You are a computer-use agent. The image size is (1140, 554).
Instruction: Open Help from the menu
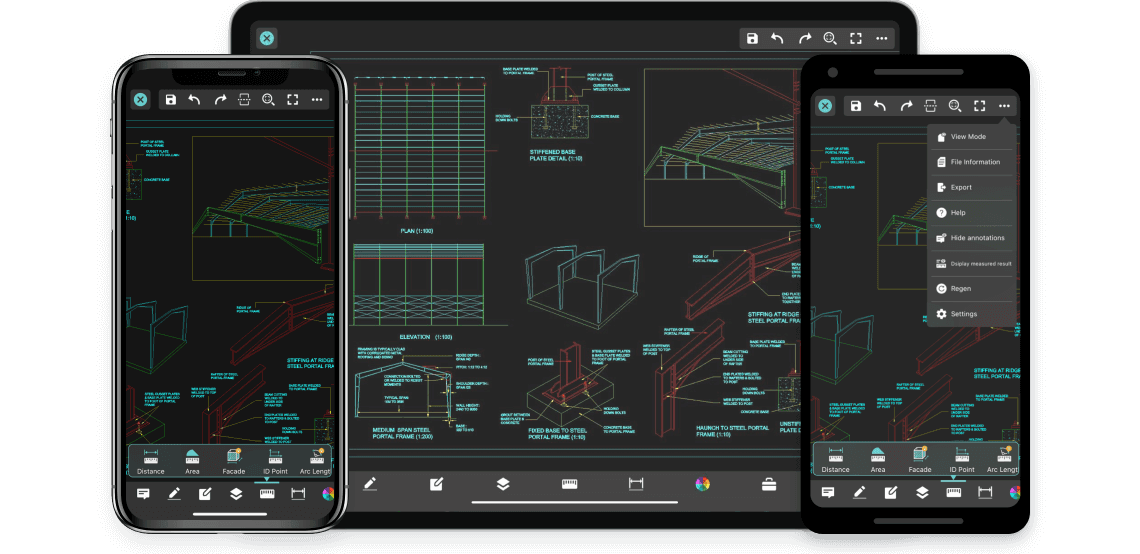[971, 213]
